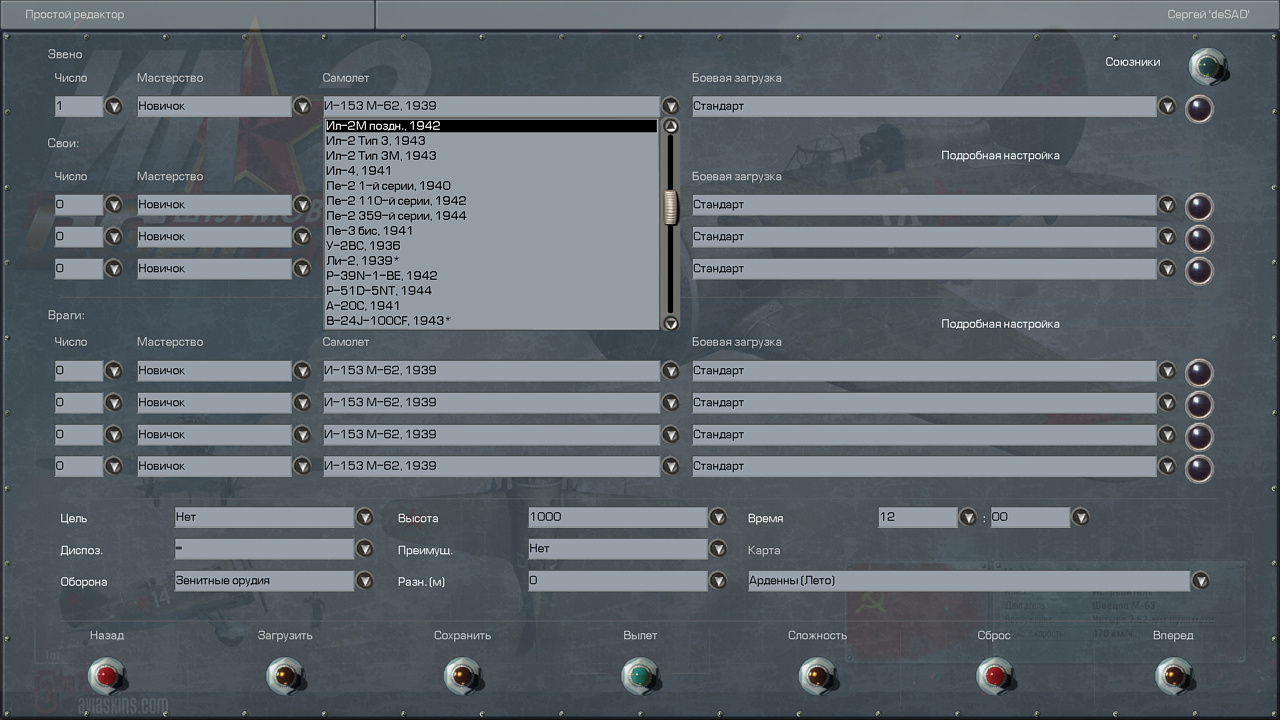This screenshot has height=720, width=1280.
Task: Click the Высота field showing 1000
Action: (x=618, y=517)
